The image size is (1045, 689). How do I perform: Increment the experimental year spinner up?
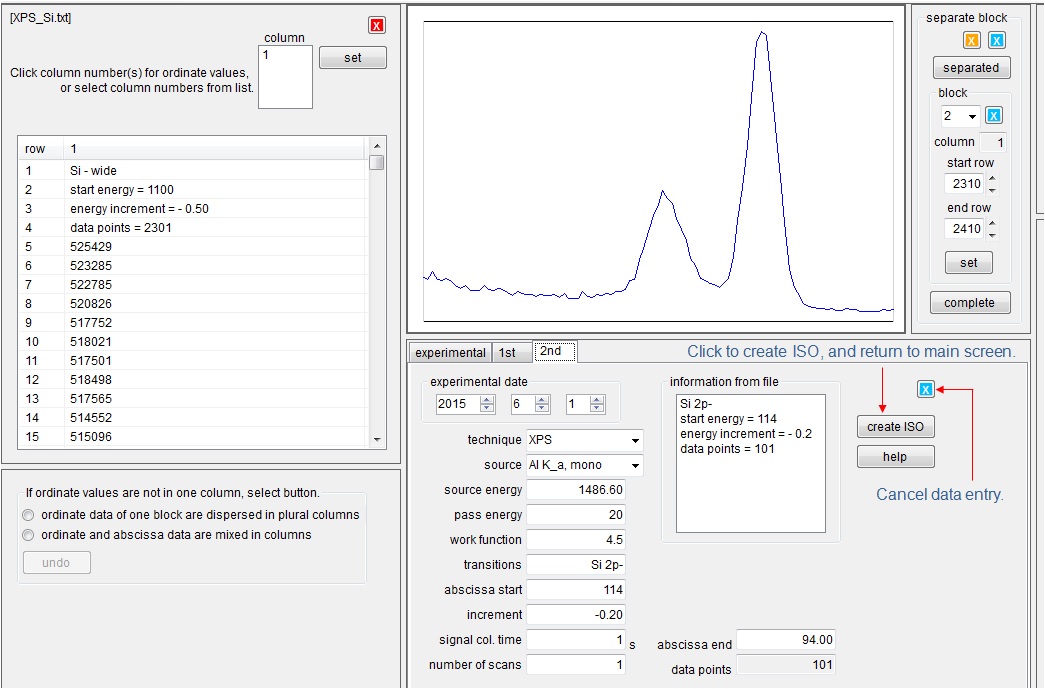[x=487, y=400]
